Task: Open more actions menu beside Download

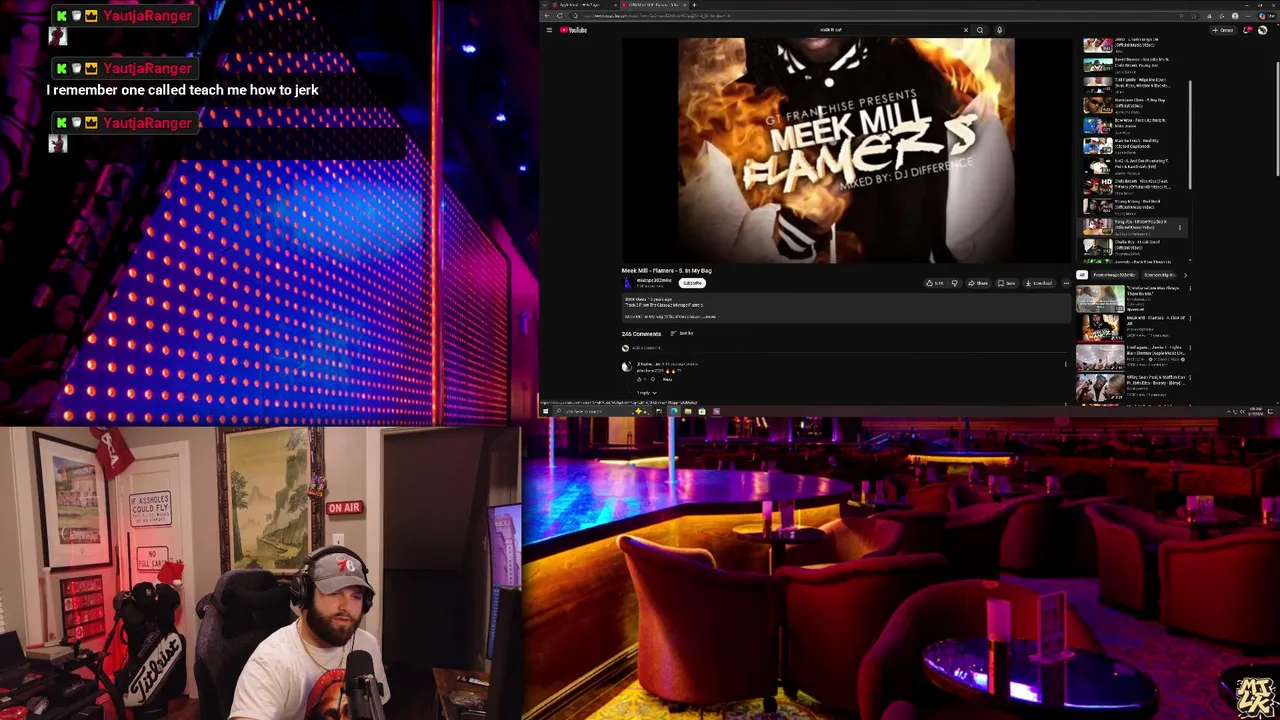Action: click(1066, 283)
